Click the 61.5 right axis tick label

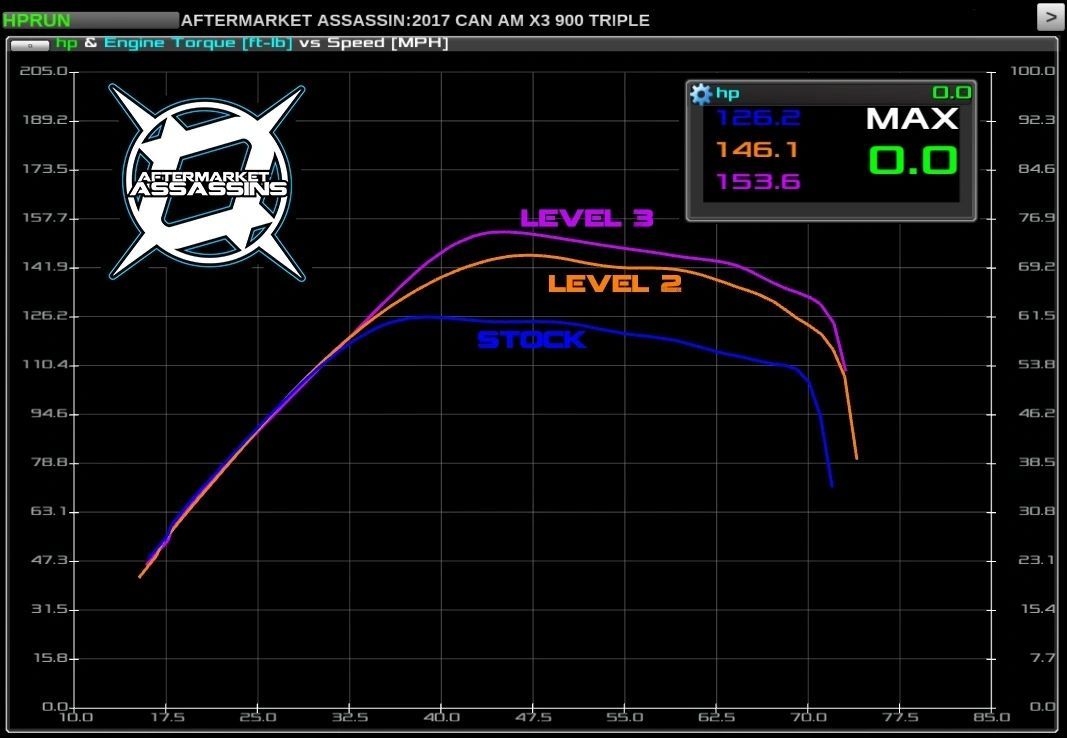1036,316
